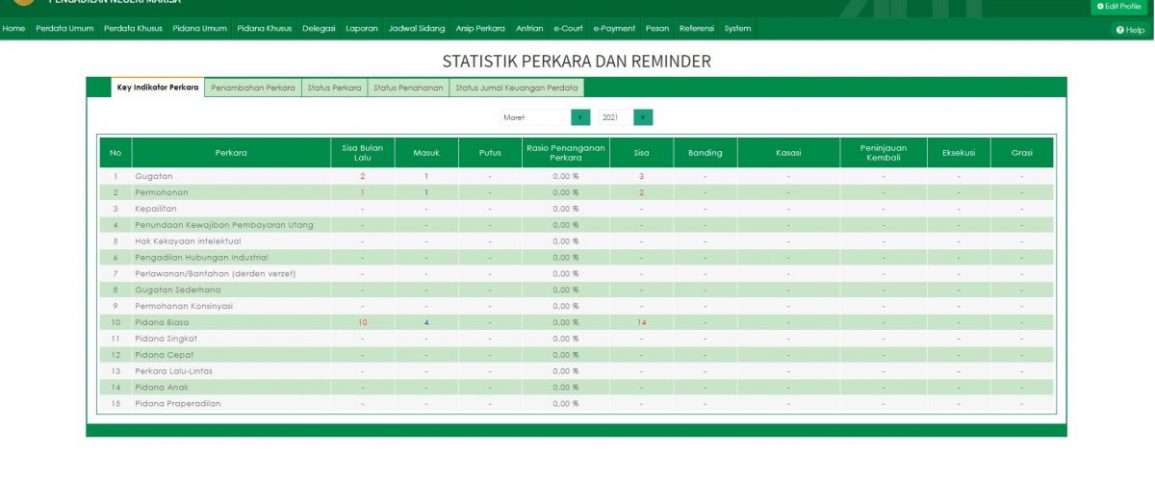The height and width of the screenshot is (480, 1155).
Task: Switch to Status Perkara tab
Action: pos(334,88)
